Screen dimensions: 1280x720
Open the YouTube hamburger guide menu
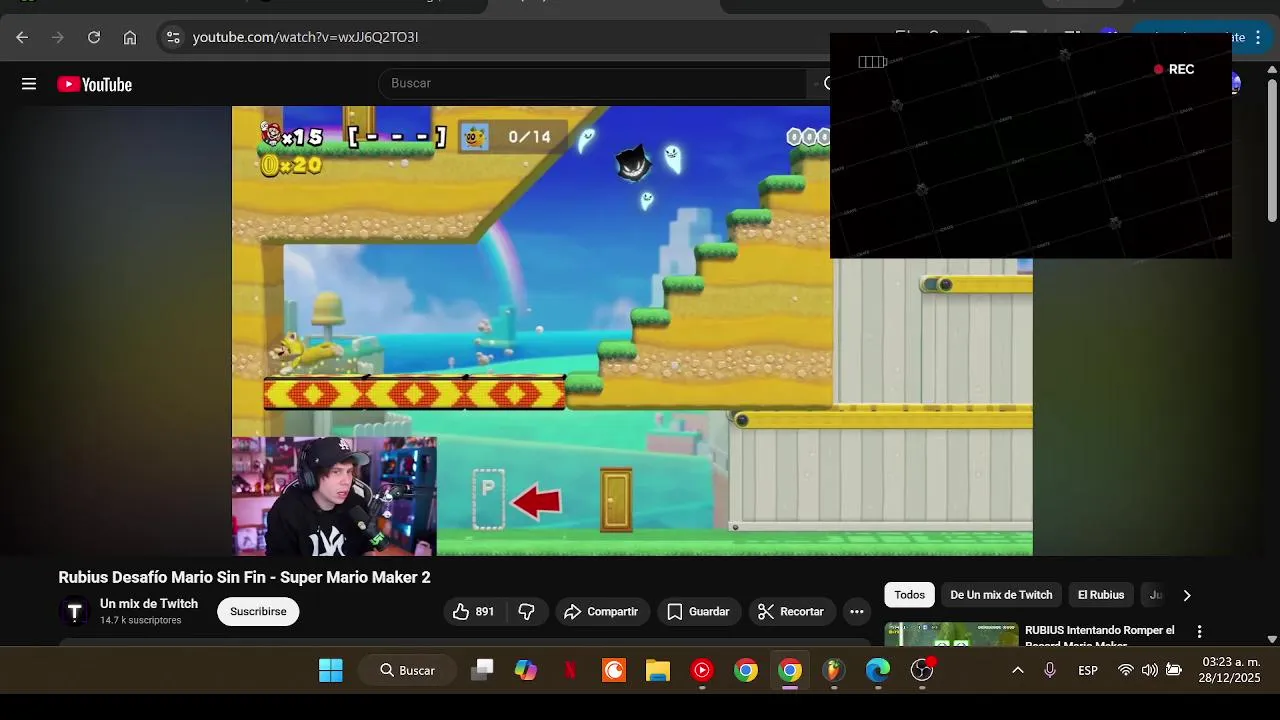[29, 84]
